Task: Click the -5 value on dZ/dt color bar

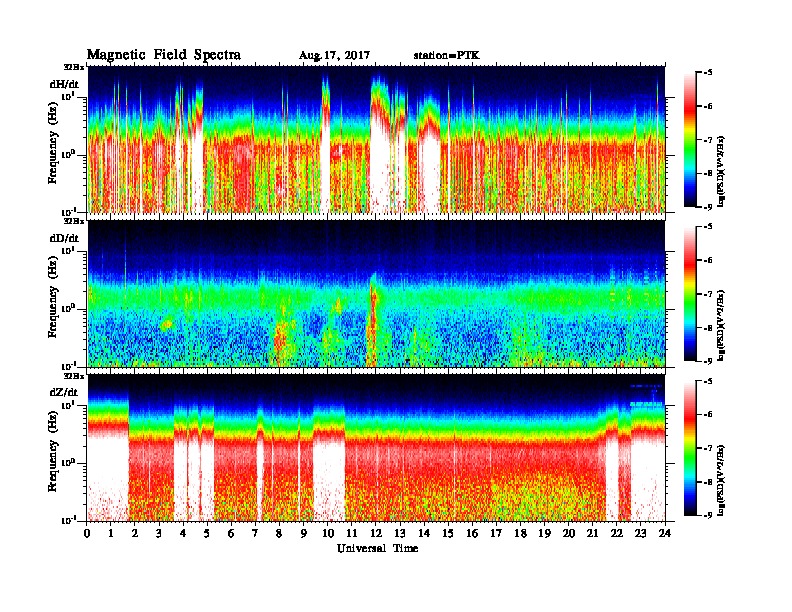Action: 708,381
